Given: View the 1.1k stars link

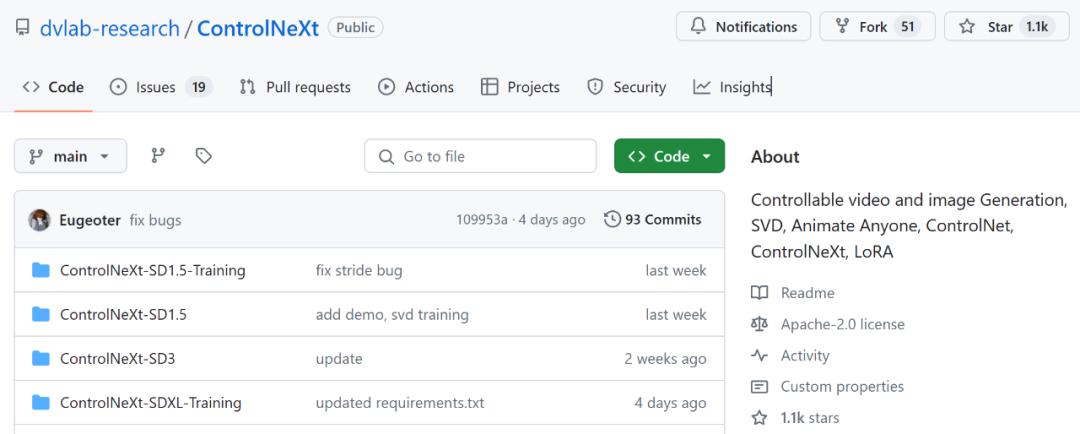Looking at the screenshot, I should tap(809, 417).
